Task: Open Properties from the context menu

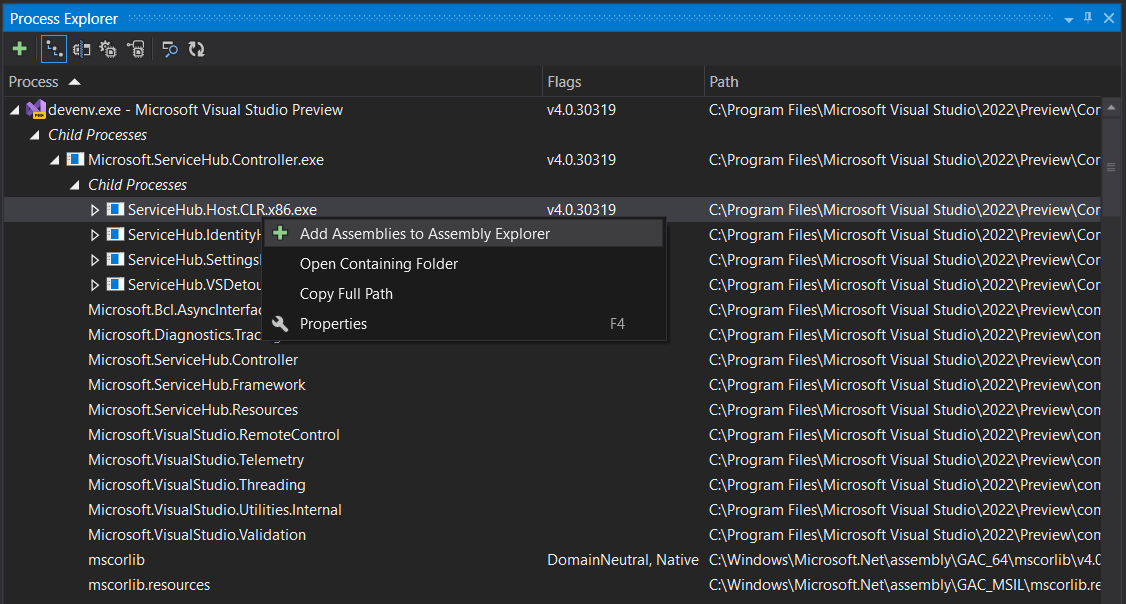Action: (x=464, y=324)
